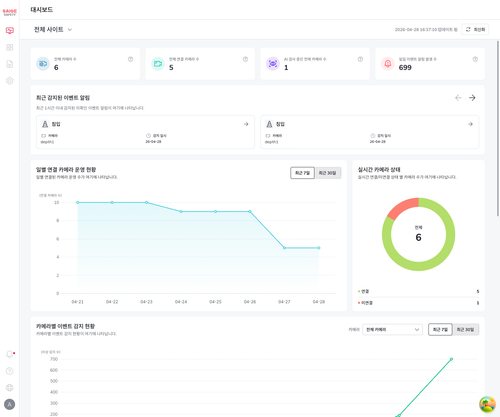Click the 04-24 data point on camera chart
The height and width of the screenshot is (417, 500).
click(x=181, y=211)
